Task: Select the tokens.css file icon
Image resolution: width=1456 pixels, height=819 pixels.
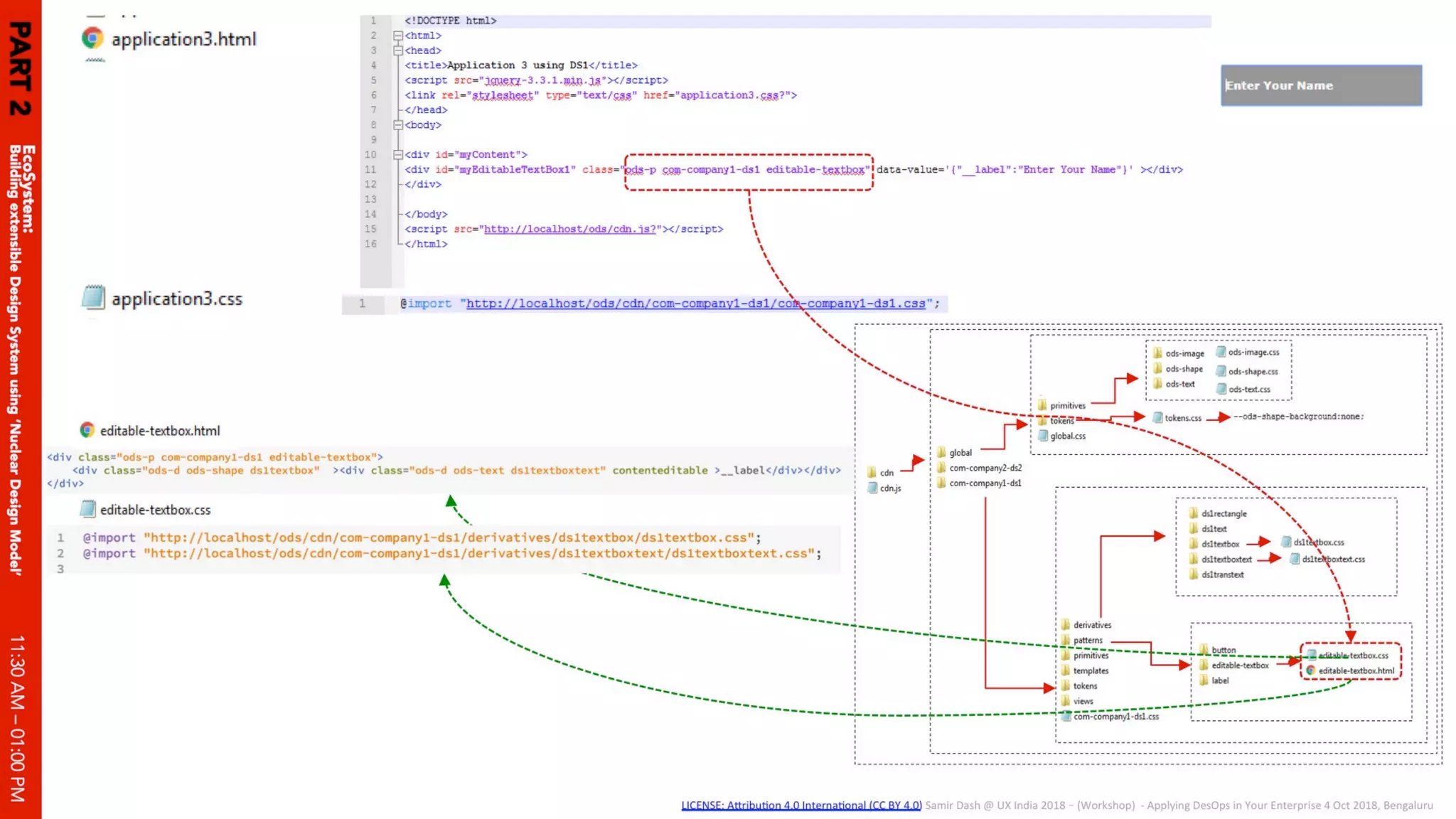Action: click(1157, 418)
